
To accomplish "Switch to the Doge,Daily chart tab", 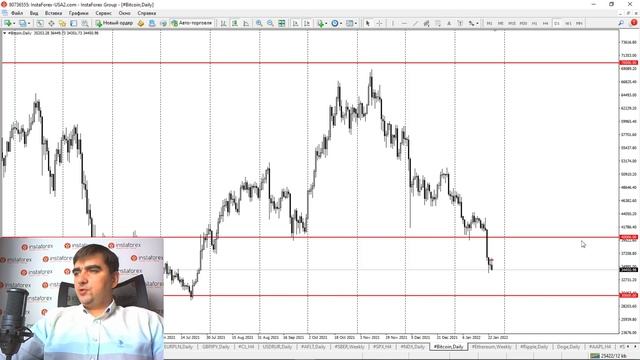I will (569, 347).
